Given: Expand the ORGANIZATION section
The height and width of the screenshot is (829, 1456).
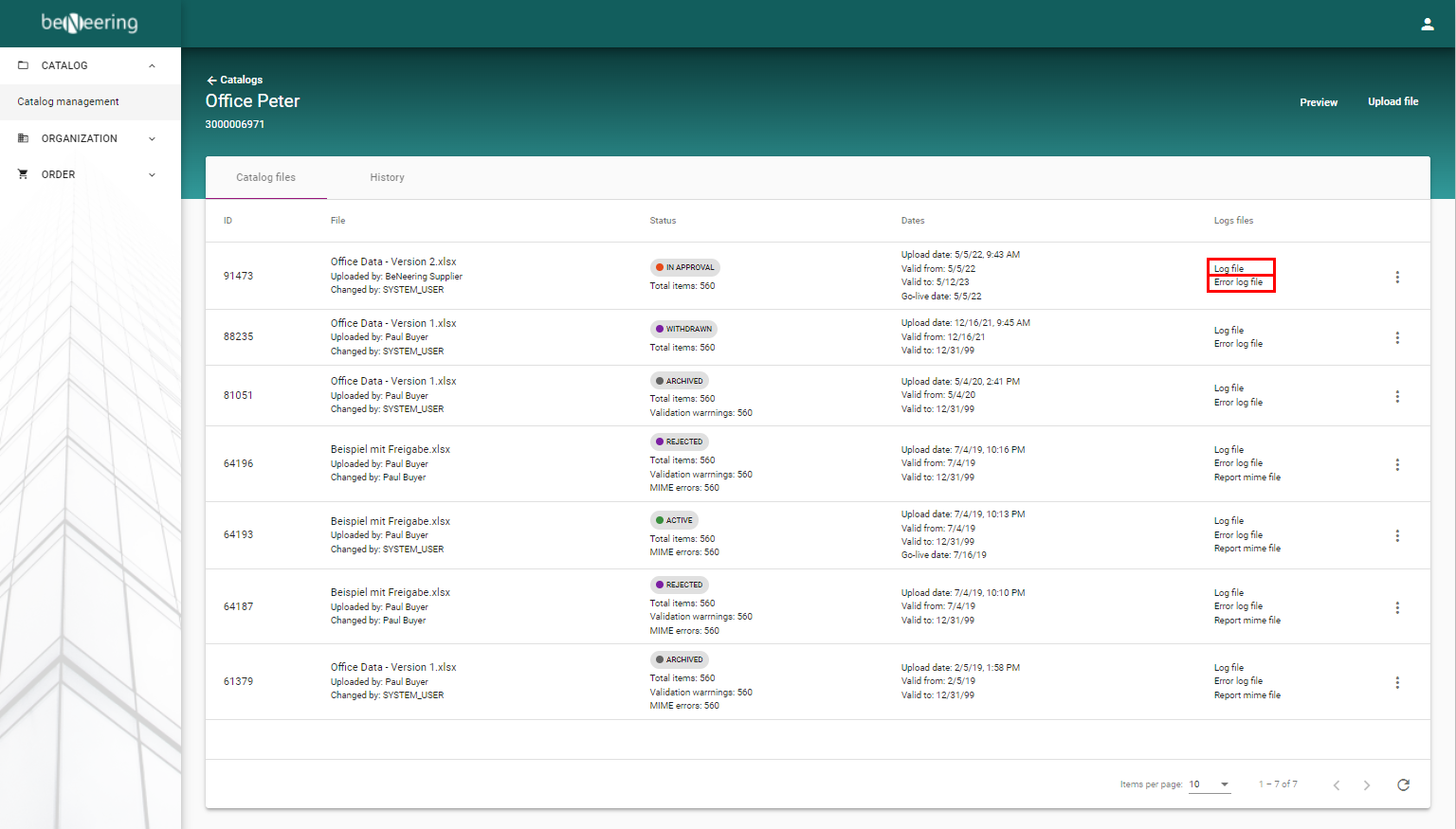Looking at the screenshot, I should click(x=151, y=138).
